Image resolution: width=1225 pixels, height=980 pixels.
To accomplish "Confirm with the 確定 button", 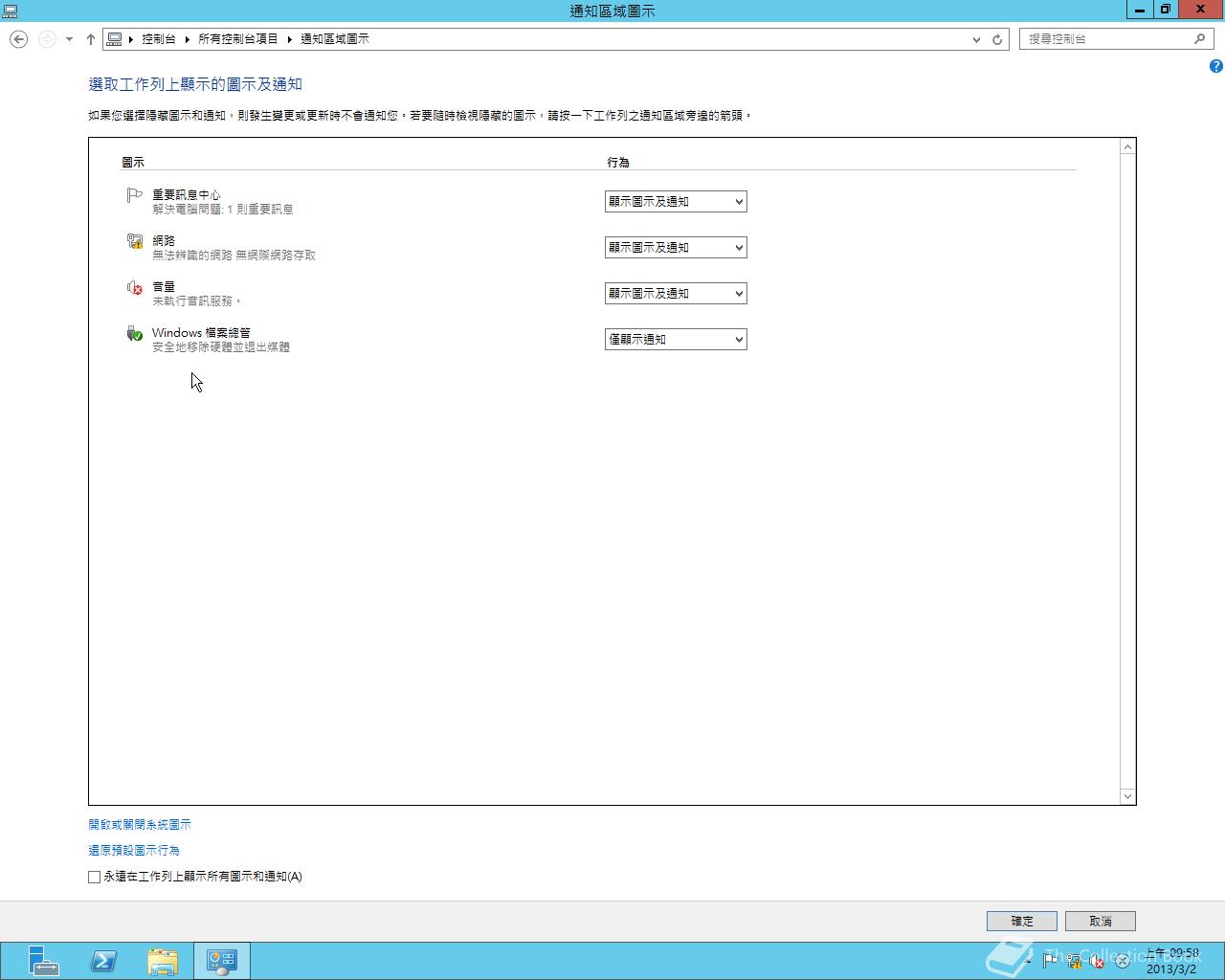I will [1022, 921].
